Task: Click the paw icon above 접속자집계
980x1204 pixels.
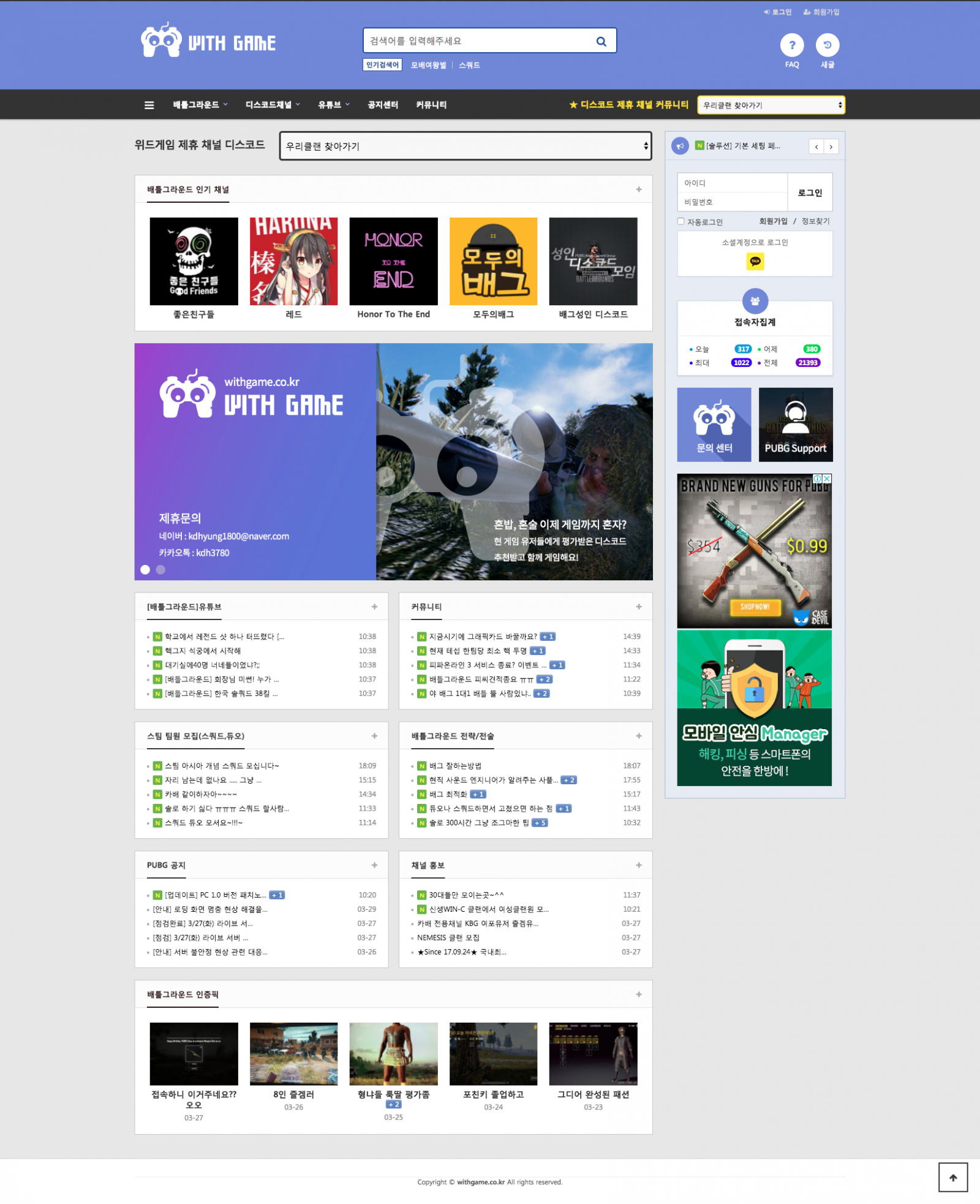Action: click(754, 301)
